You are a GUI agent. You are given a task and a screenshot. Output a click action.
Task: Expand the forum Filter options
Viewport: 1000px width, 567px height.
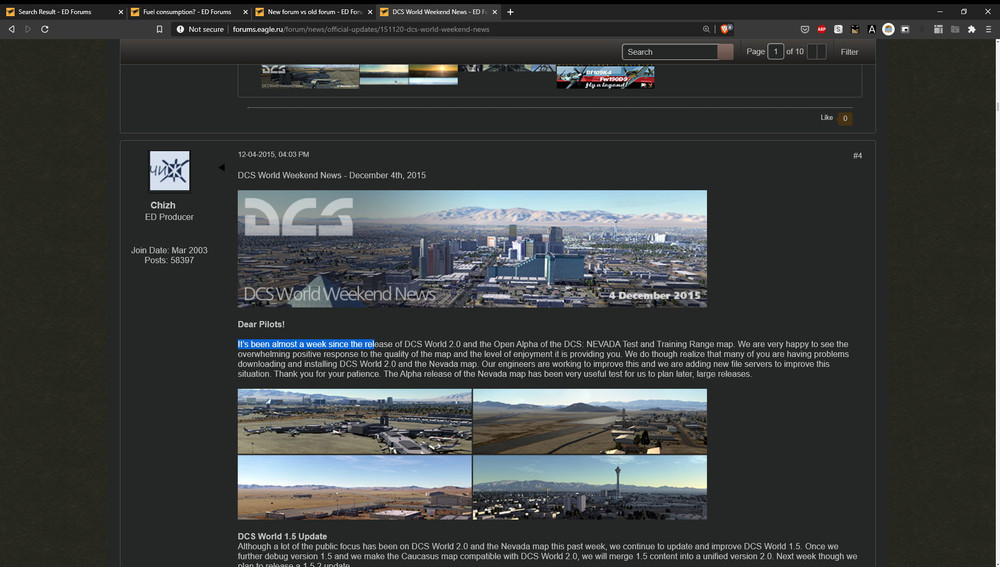pyautogui.click(x=849, y=52)
